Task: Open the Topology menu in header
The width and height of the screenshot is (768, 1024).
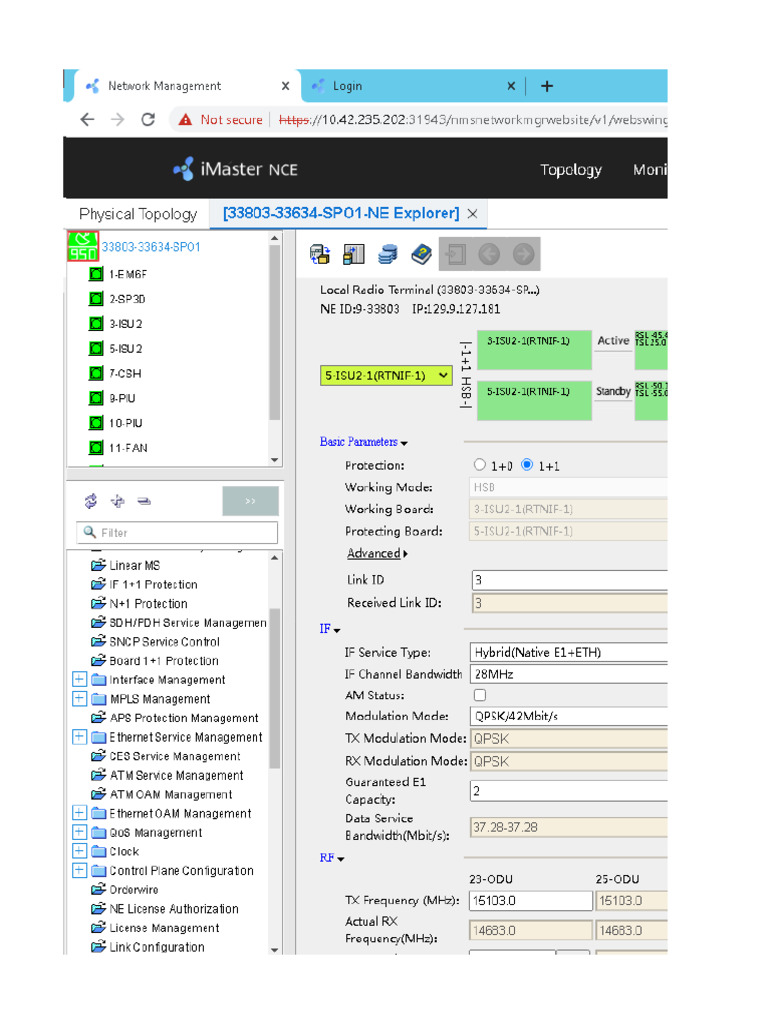Action: 571,170
